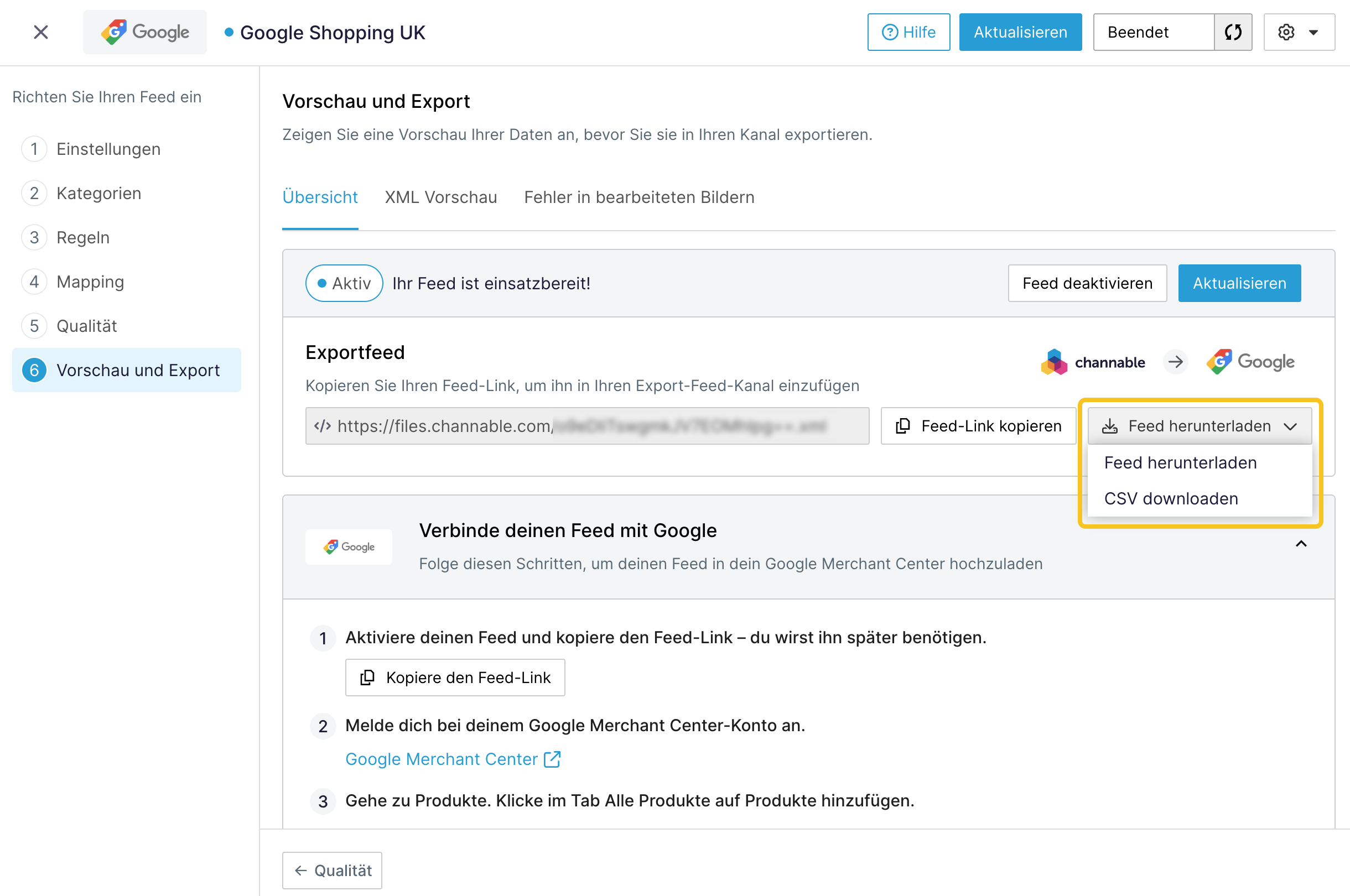The width and height of the screenshot is (1350, 896).
Task: Click Feed deaktivieren button
Action: click(x=1087, y=283)
